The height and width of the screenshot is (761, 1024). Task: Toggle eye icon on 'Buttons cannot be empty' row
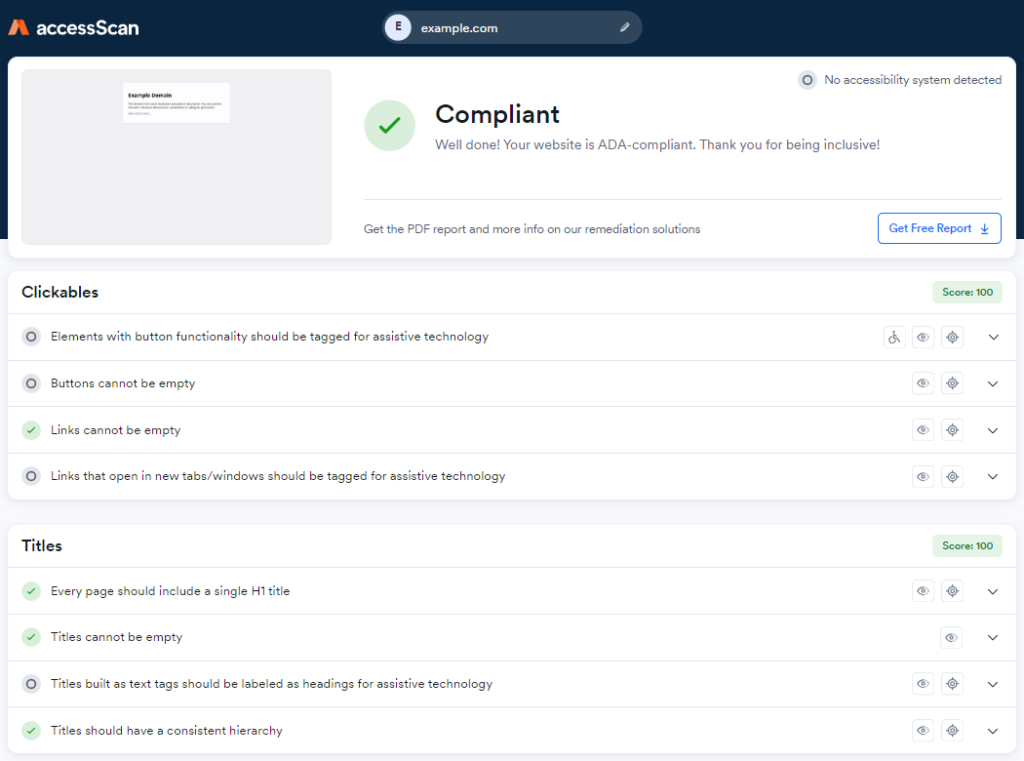[x=923, y=384]
